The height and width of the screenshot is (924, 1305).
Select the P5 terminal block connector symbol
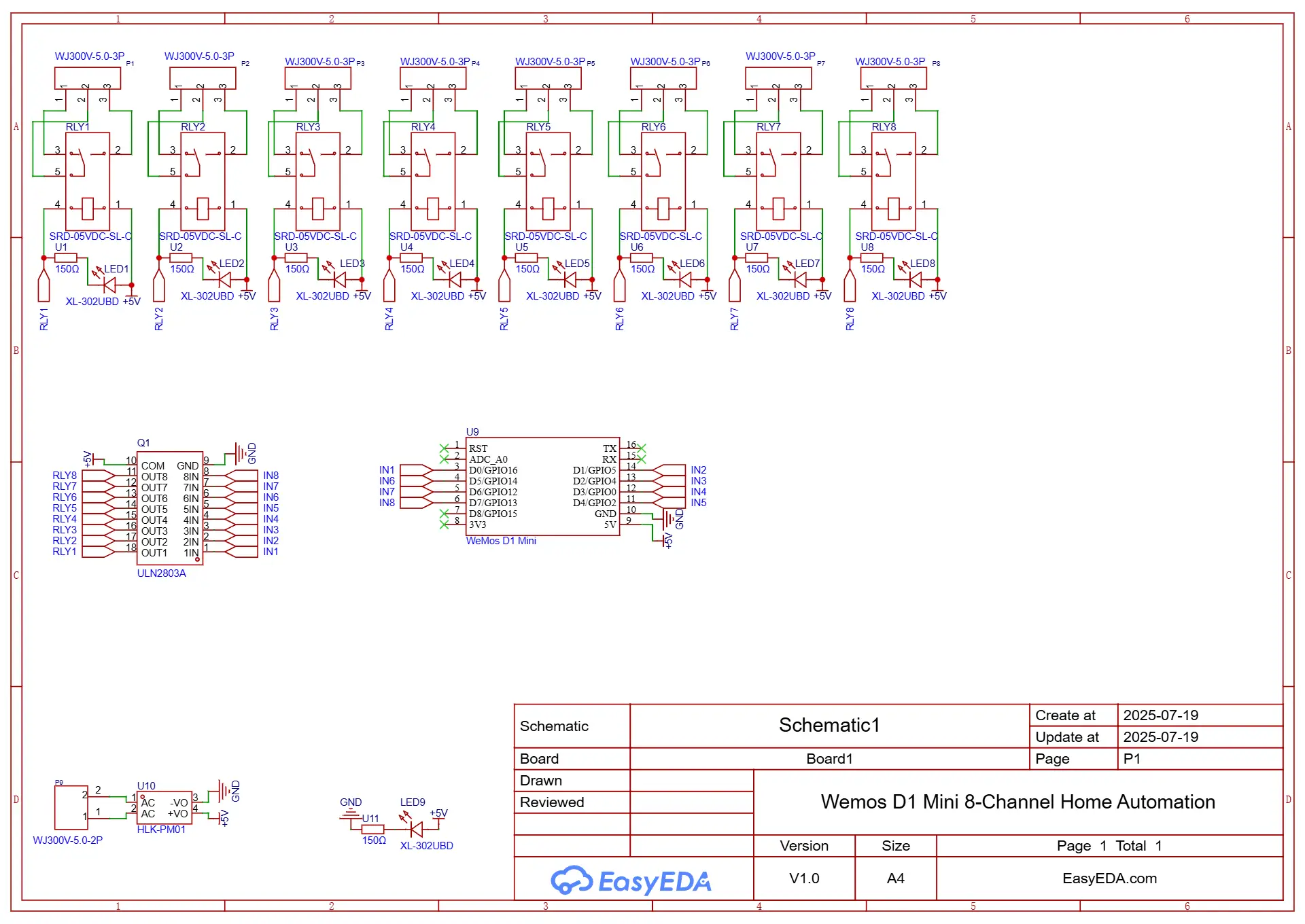pos(549,78)
